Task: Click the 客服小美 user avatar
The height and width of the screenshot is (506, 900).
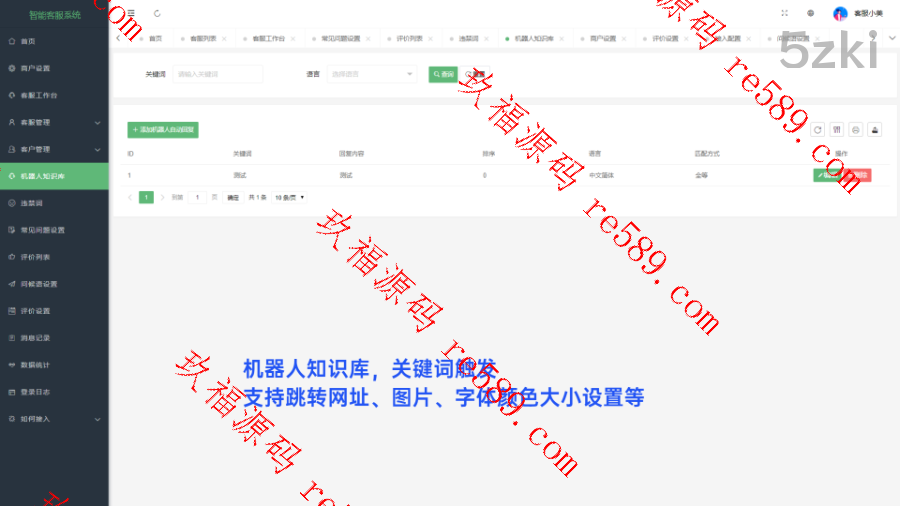Action: click(x=840, y=13)
